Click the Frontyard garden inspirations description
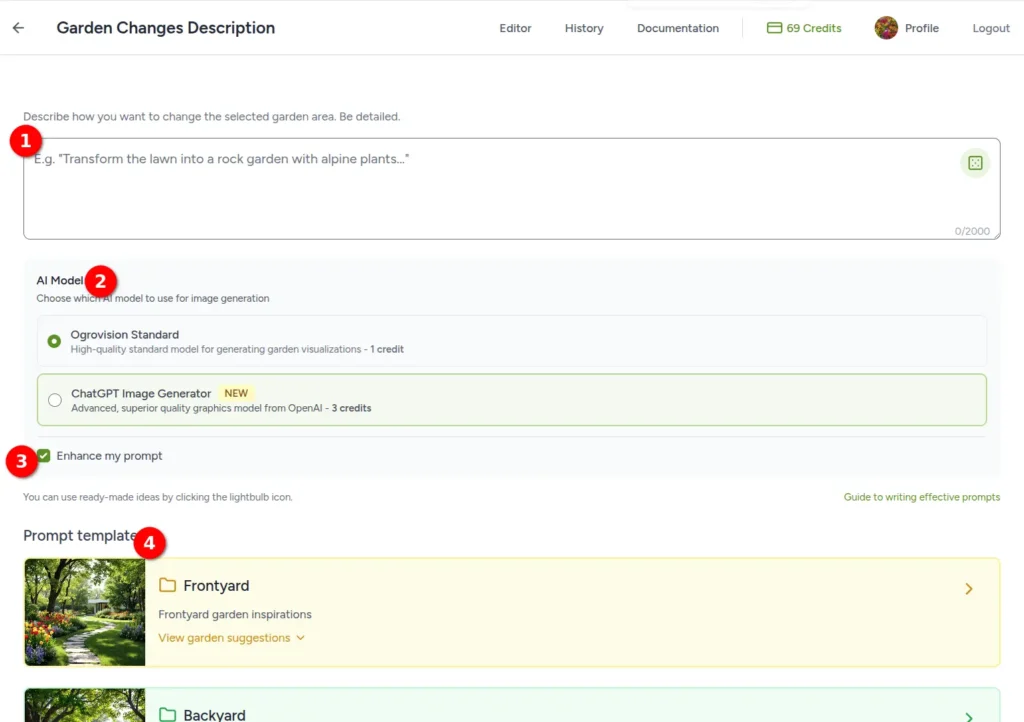The width and height of the screenshot is (1024, 722). point(234,614)
